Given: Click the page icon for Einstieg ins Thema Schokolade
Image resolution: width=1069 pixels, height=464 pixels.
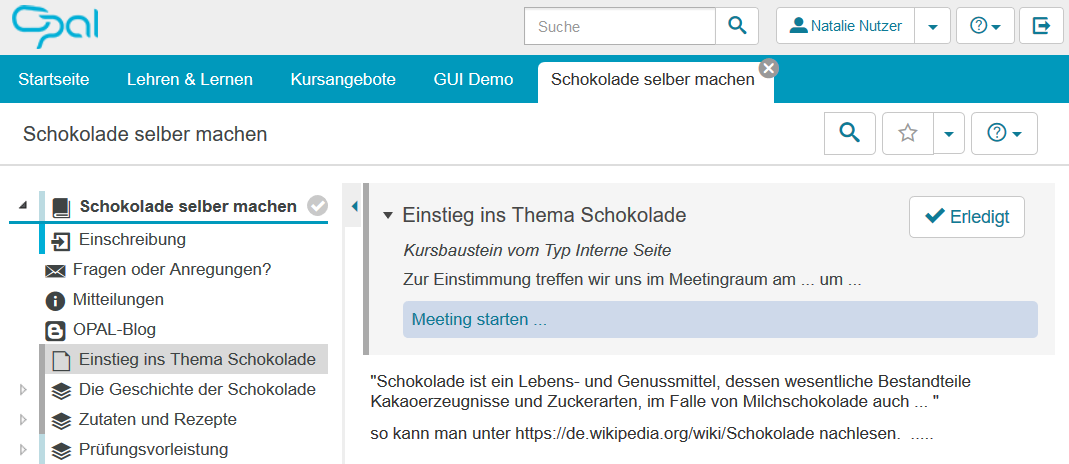Looking at the screenshot, I should (61, 360).
